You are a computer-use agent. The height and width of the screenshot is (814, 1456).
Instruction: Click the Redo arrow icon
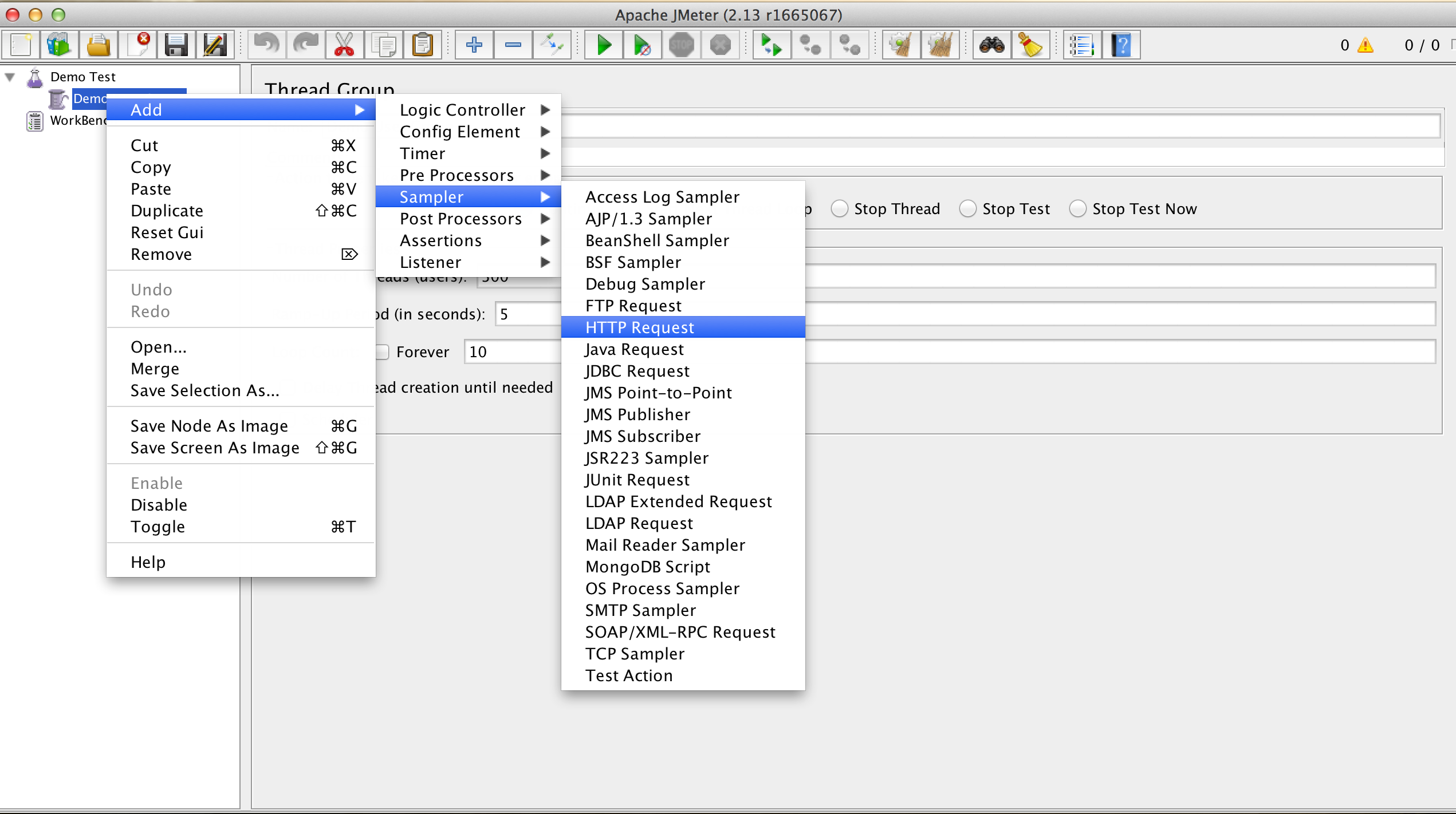[306, 45]
